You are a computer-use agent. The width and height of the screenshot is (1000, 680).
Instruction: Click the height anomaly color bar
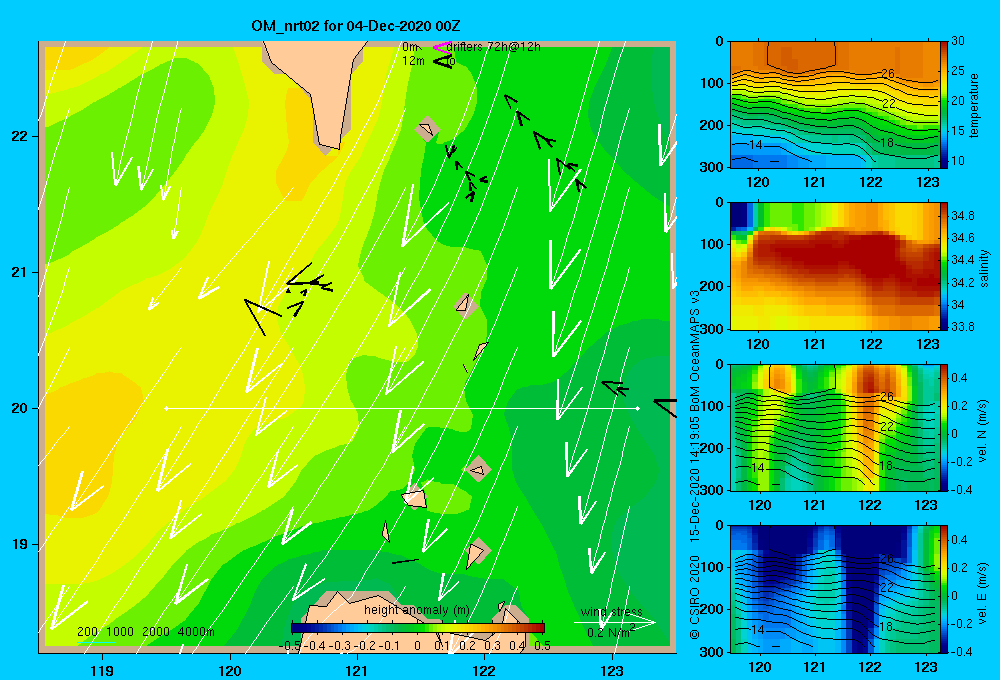point(418,628)
